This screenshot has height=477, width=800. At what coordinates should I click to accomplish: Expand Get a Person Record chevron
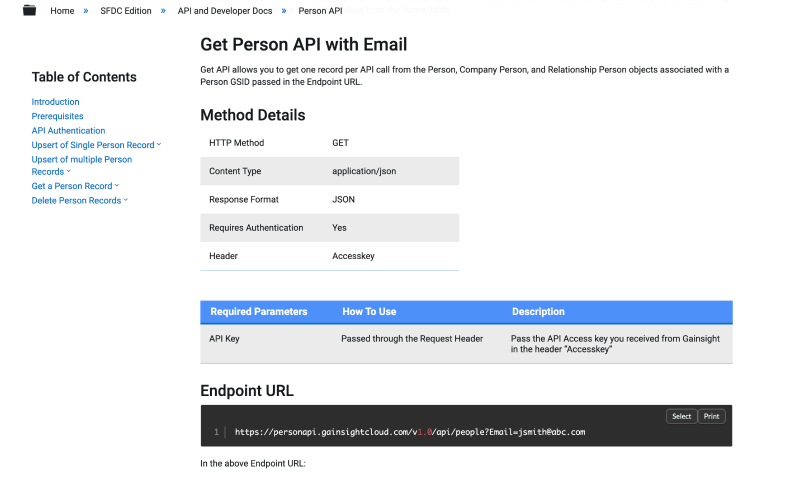click(117, 185)
